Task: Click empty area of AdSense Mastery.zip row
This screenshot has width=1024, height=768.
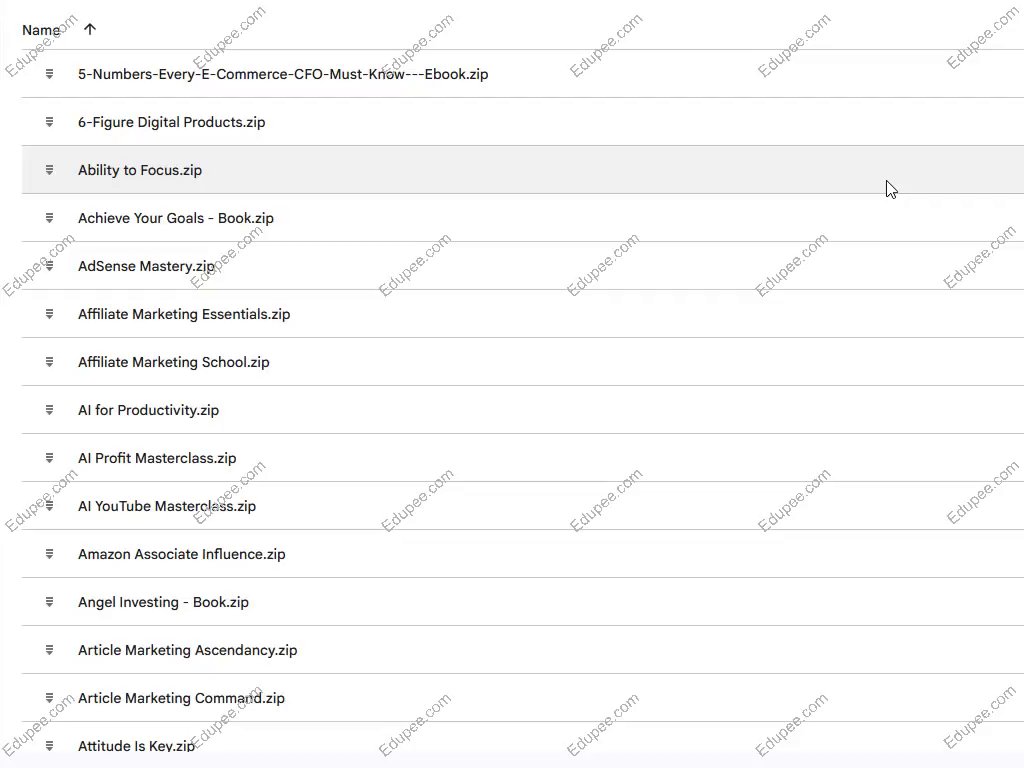Action: tap(600, 266)
